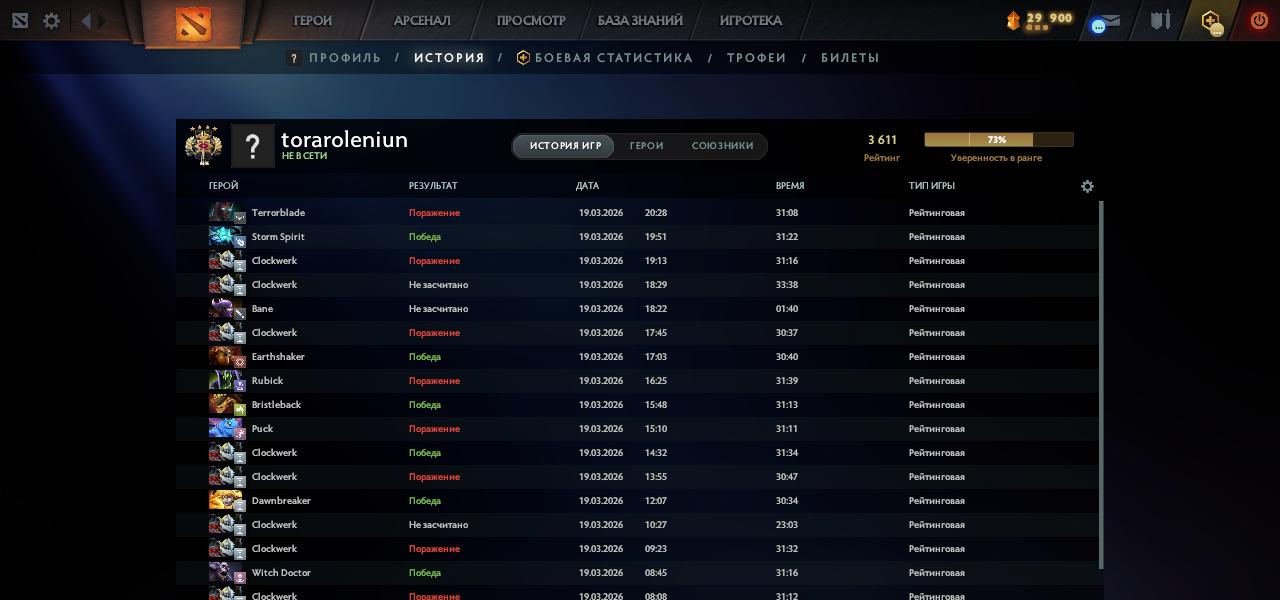
Task: Click the rank medal beside toraroleniun
Action: (203, 146)
